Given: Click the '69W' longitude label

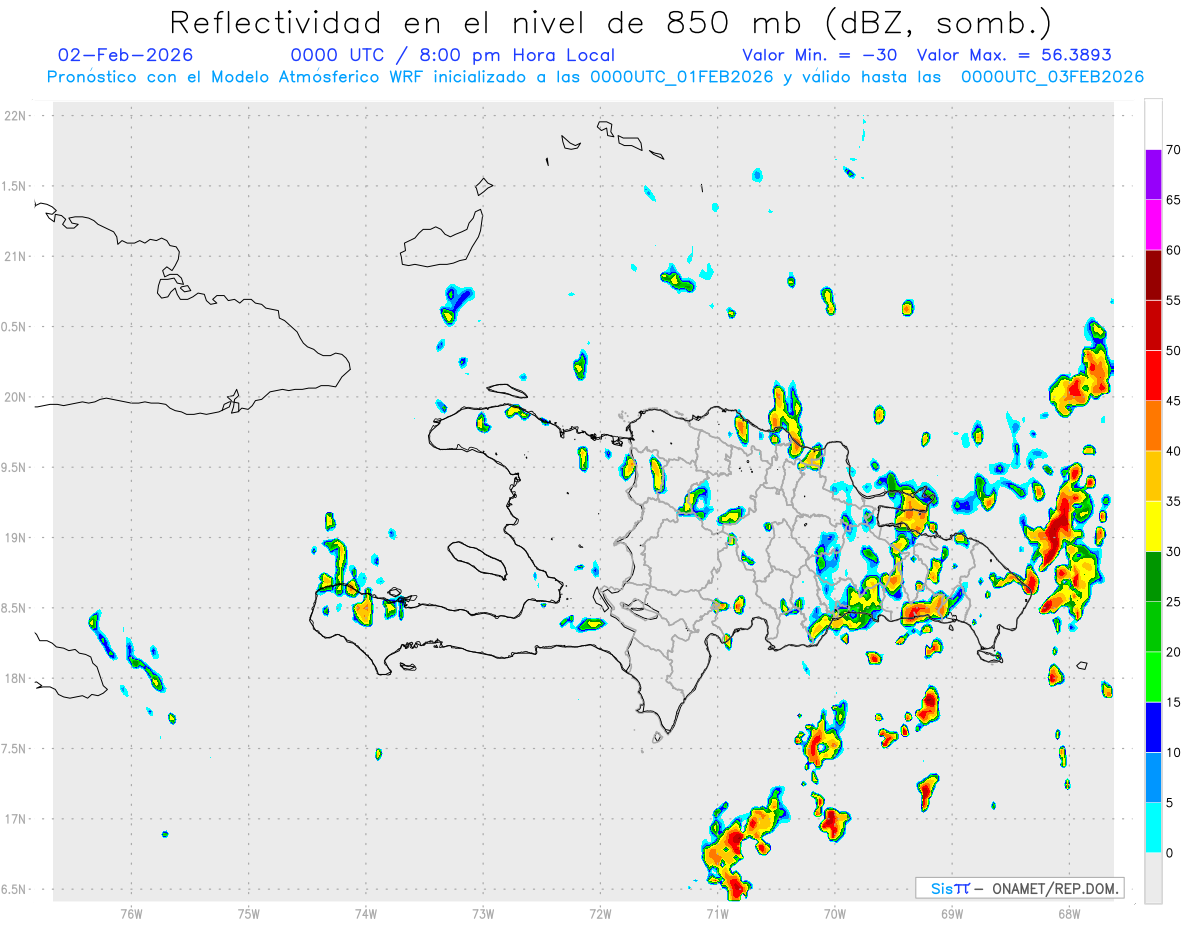Looking at the screenshot, I should coord(952,913).
